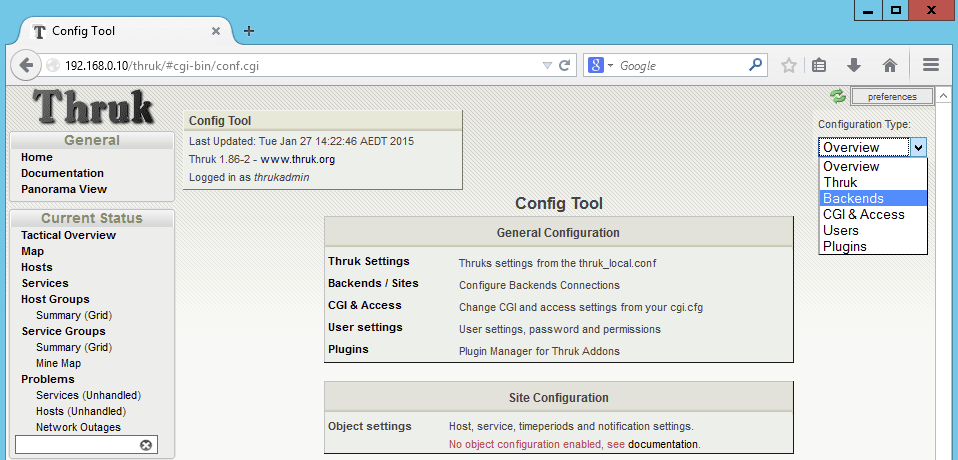
Task: Click the search magnifier icon
Action: [756, 64]
